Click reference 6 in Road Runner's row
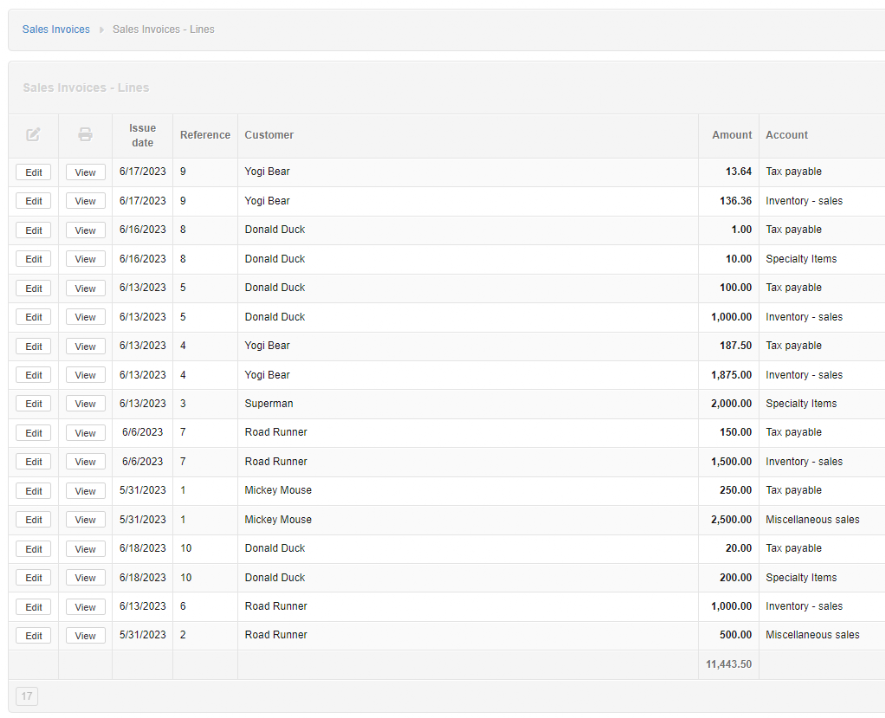This screenshot has width=885, height=718. 183,606
